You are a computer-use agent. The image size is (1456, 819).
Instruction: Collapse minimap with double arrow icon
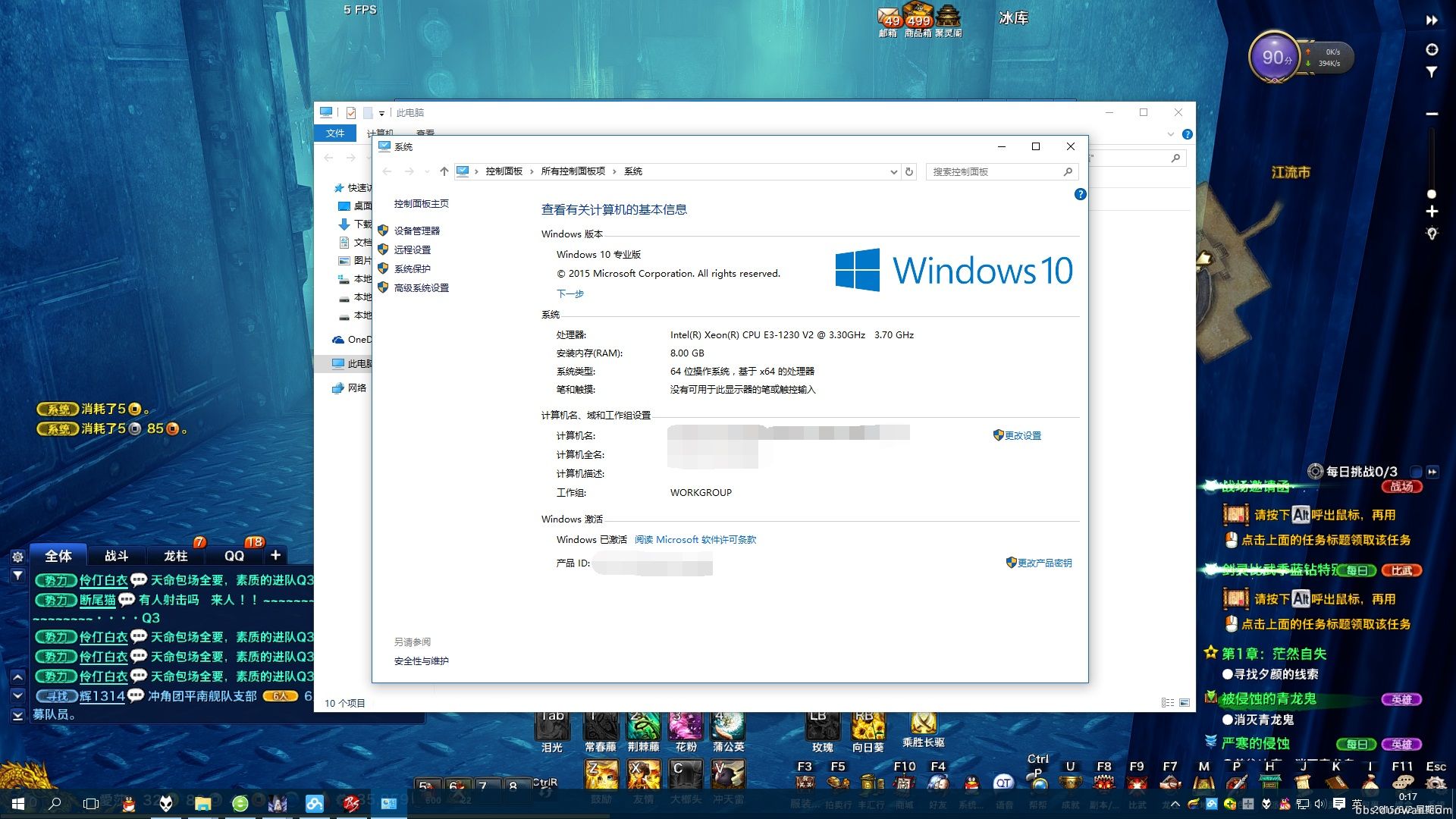pyautogui.click(x=1432, y=20)
